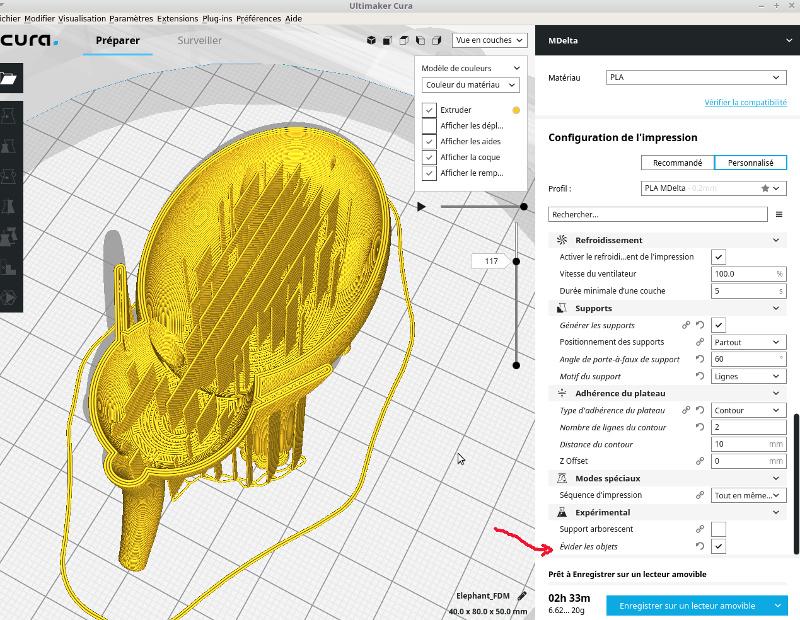Open Vérifier la compatibilité link
The height and width of the screenshot is (620, 800).
click(745, 103)
